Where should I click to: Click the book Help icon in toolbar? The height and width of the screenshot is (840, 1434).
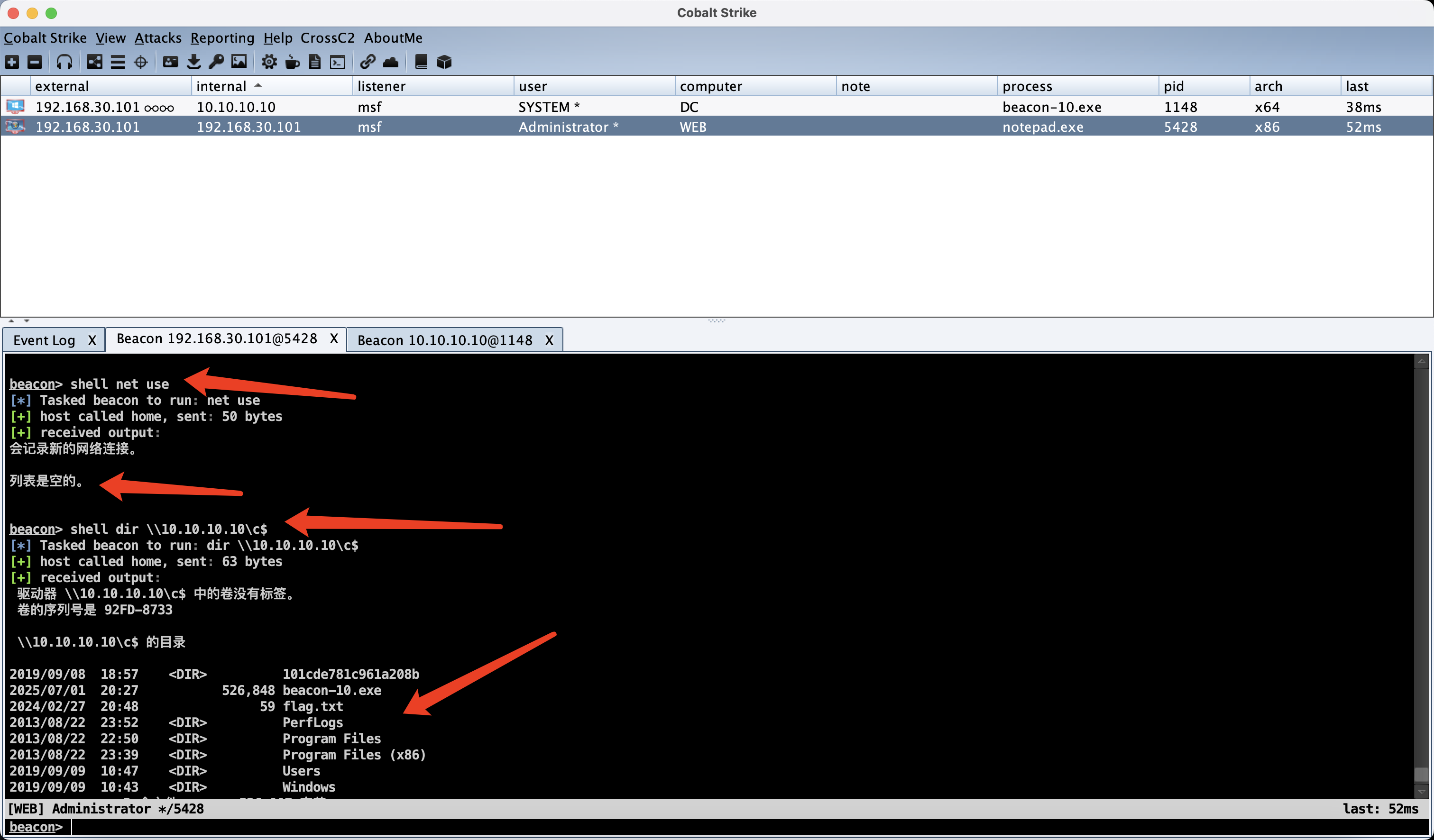[421, 62]
